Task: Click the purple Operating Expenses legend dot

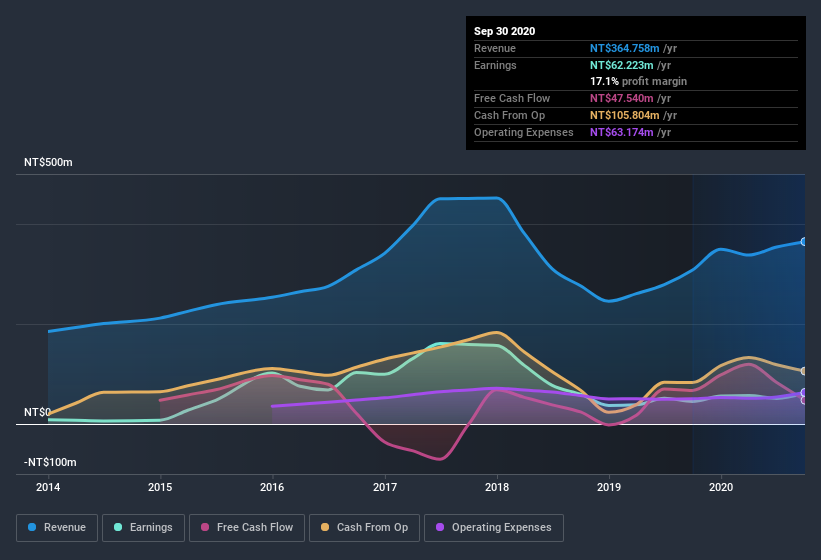Action: point(438,527)
